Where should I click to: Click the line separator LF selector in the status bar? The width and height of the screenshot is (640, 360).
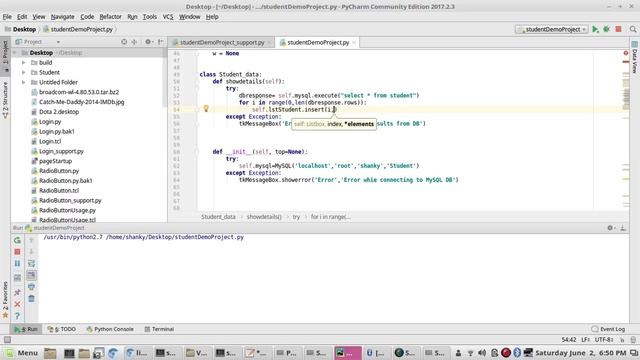pos(585,340)
